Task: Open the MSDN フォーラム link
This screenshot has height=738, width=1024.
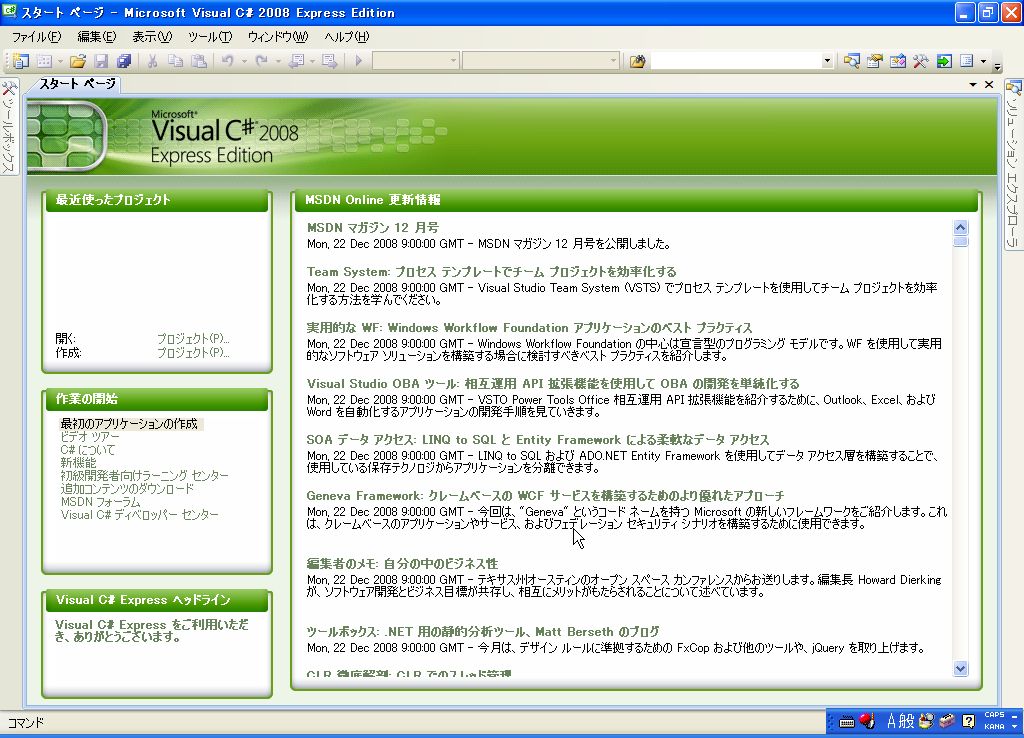Action: (x=101, y=502)
